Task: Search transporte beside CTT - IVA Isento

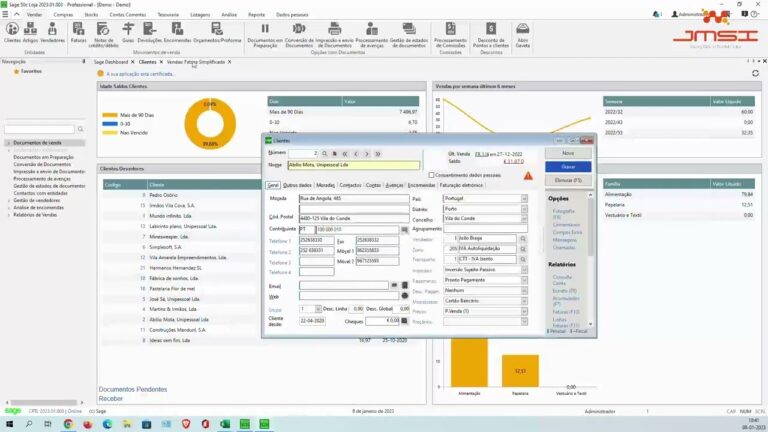Action: point(523,259)
